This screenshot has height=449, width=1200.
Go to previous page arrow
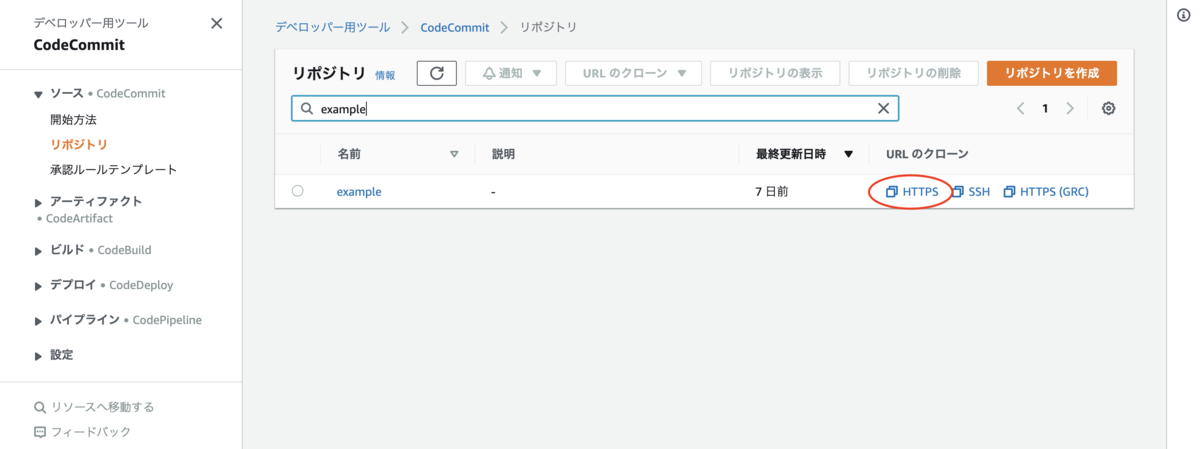point(1021,108)
